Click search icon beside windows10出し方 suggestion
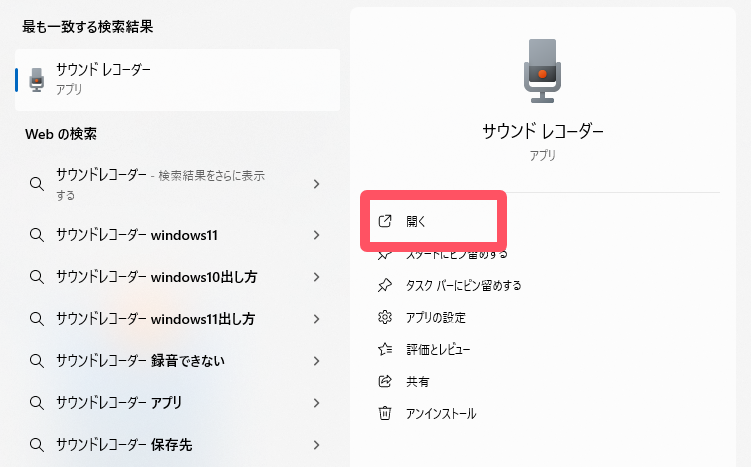Image resolution: width=751 pixels, height=467 pixels. pyautogui.click(x=37, y=277)
